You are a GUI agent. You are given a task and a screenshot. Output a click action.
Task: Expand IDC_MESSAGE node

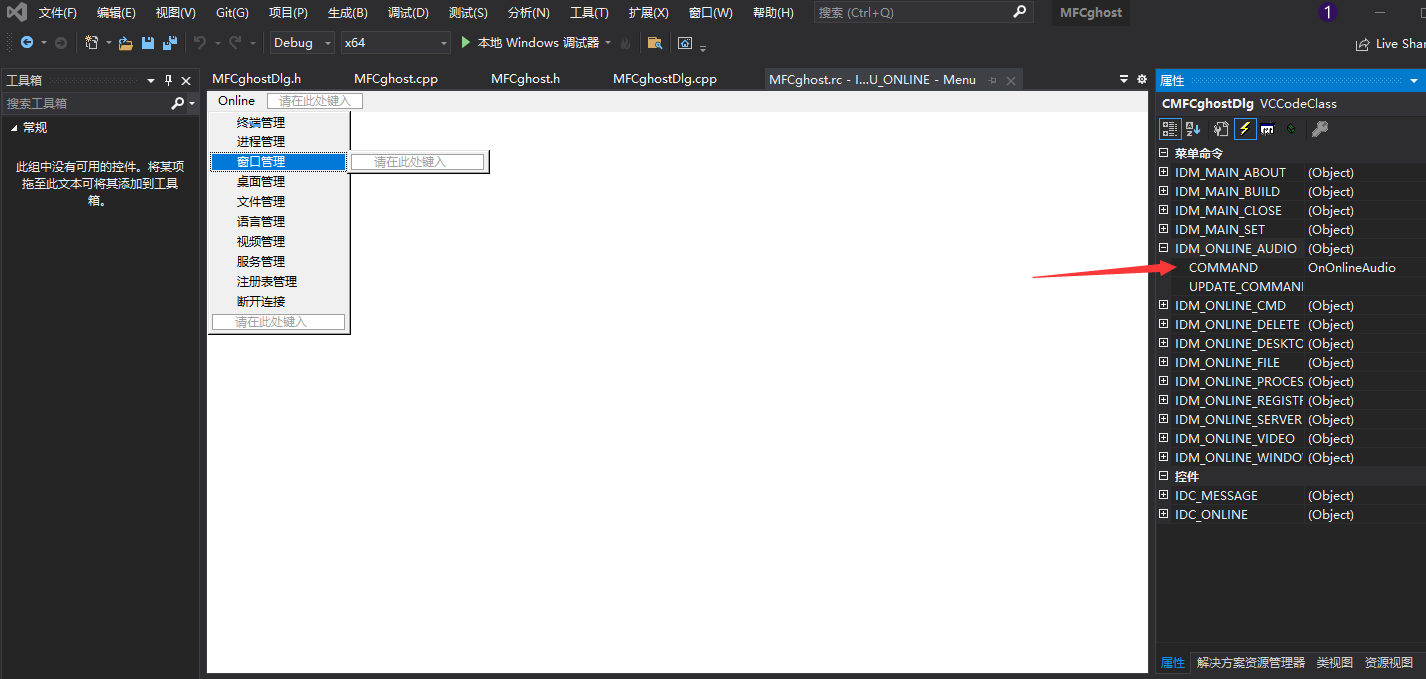pyautogui.click(x=1163, y=495)
